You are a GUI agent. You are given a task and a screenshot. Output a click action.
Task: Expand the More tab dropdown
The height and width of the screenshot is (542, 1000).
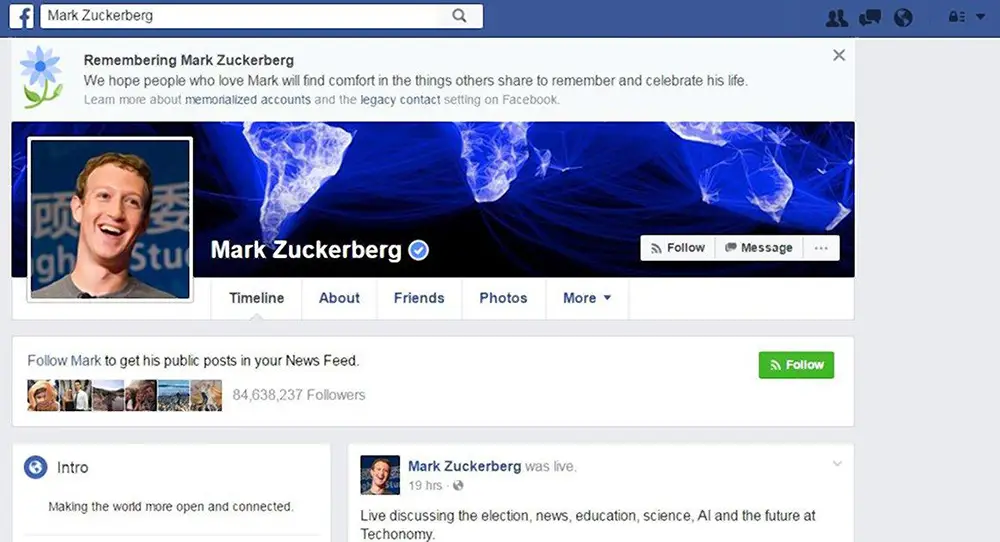587,298
